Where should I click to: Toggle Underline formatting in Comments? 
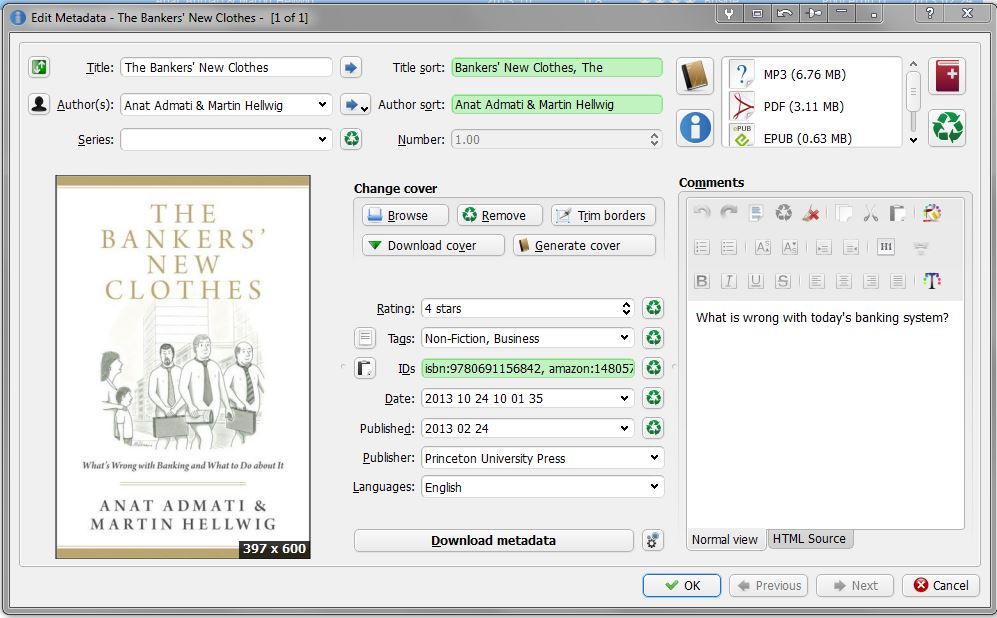click(x=756, y=280)
